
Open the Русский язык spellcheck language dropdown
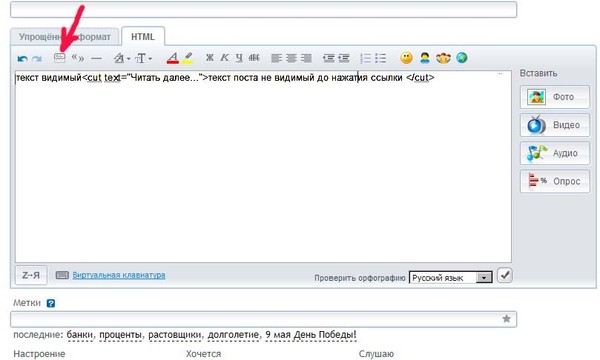[x=450, y=277]
